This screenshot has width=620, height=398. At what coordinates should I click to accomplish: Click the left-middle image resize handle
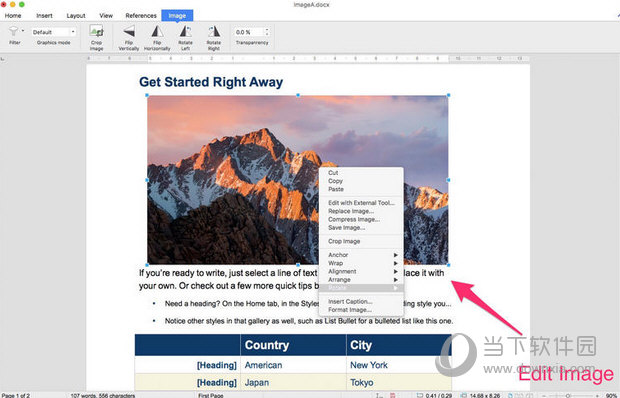[x=147, y=180]
